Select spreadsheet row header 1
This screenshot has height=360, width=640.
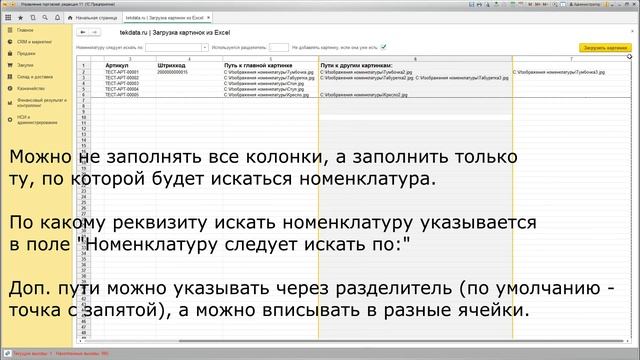[84, 65]
